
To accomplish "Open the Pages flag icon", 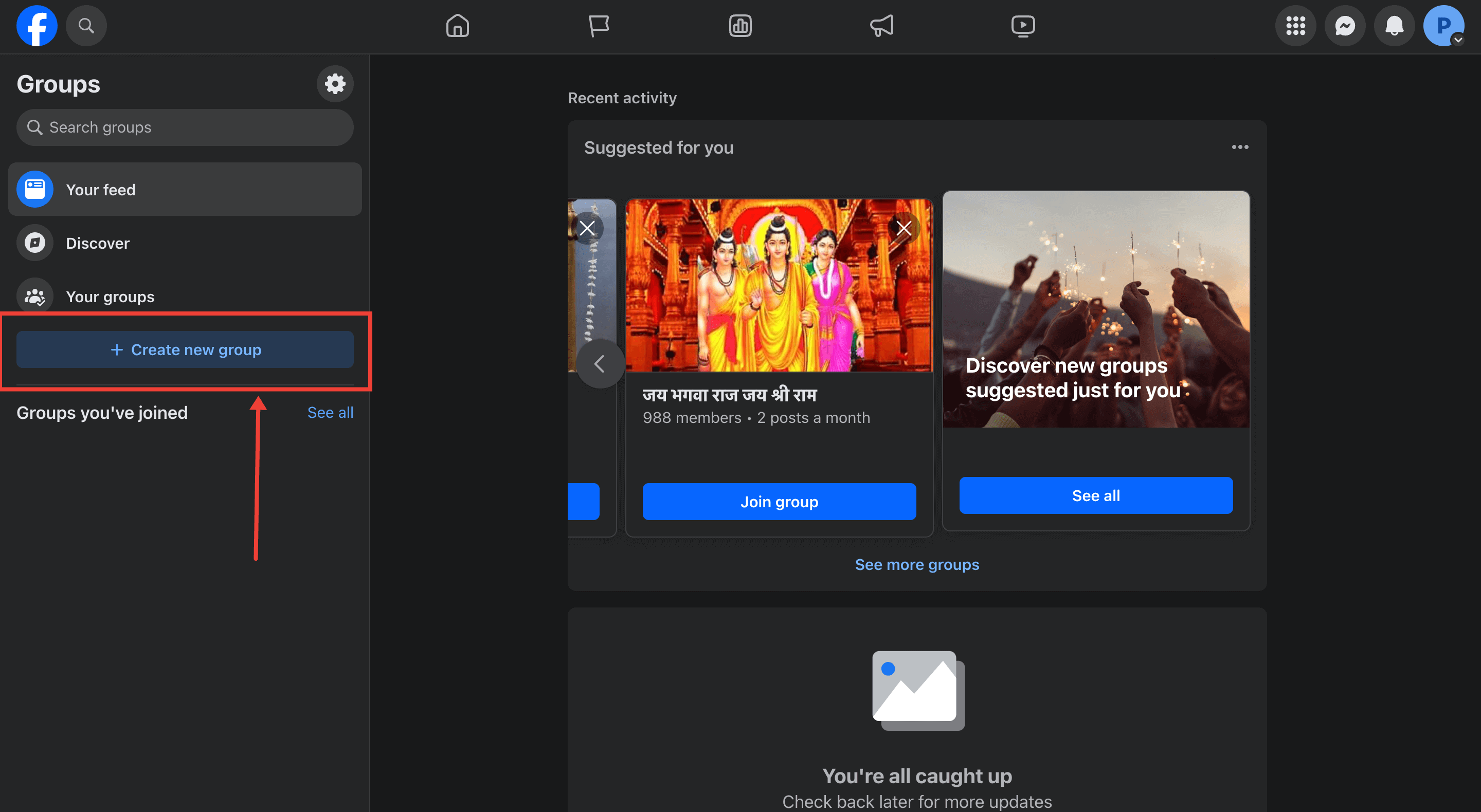I will [599, 25].
